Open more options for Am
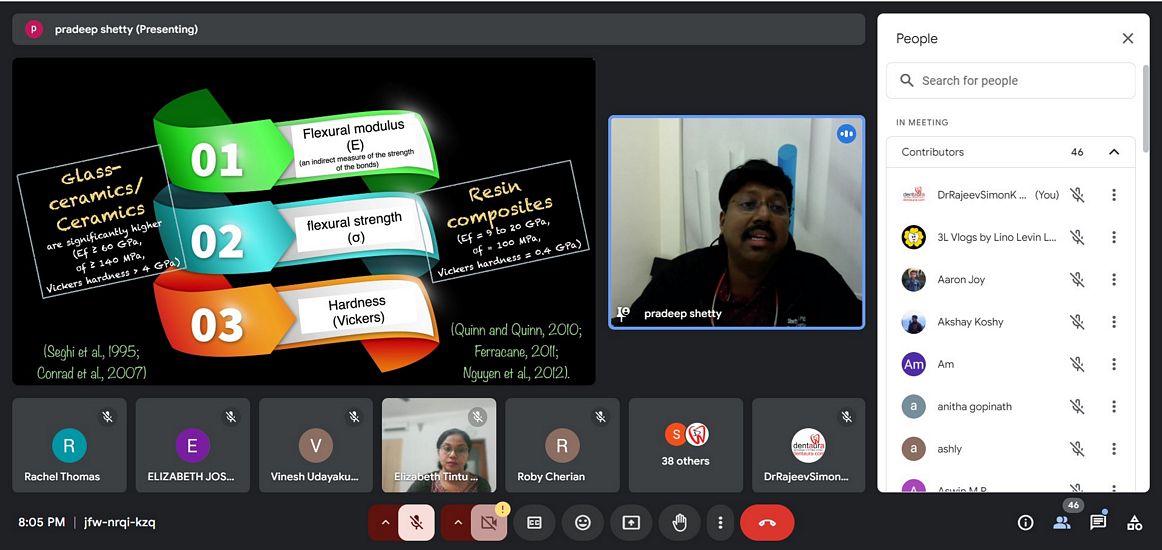This screenshot has height=550, width=1162. (x=1113, y=364)
